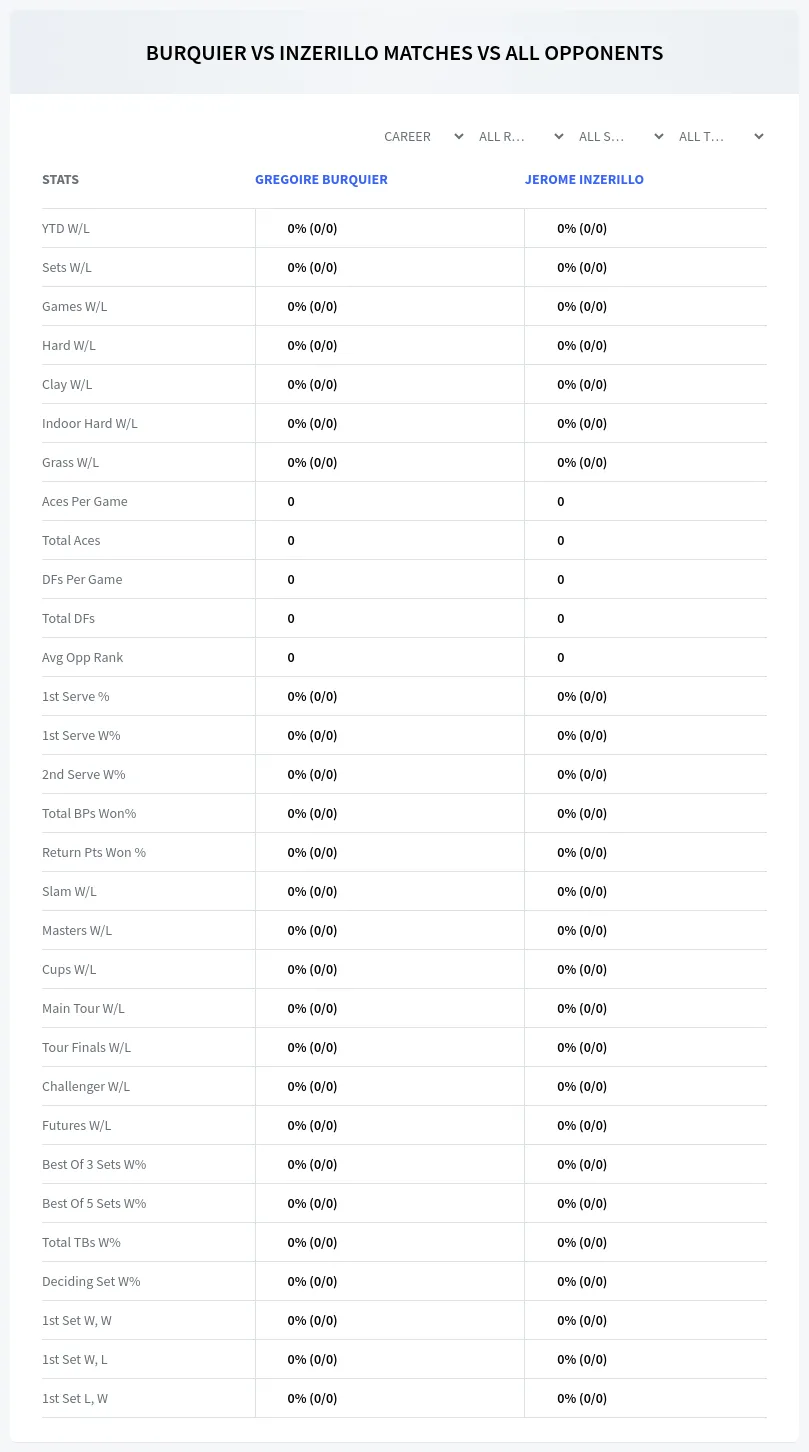Open Jerome Inzerillo player link

click(x=584, y=180)
